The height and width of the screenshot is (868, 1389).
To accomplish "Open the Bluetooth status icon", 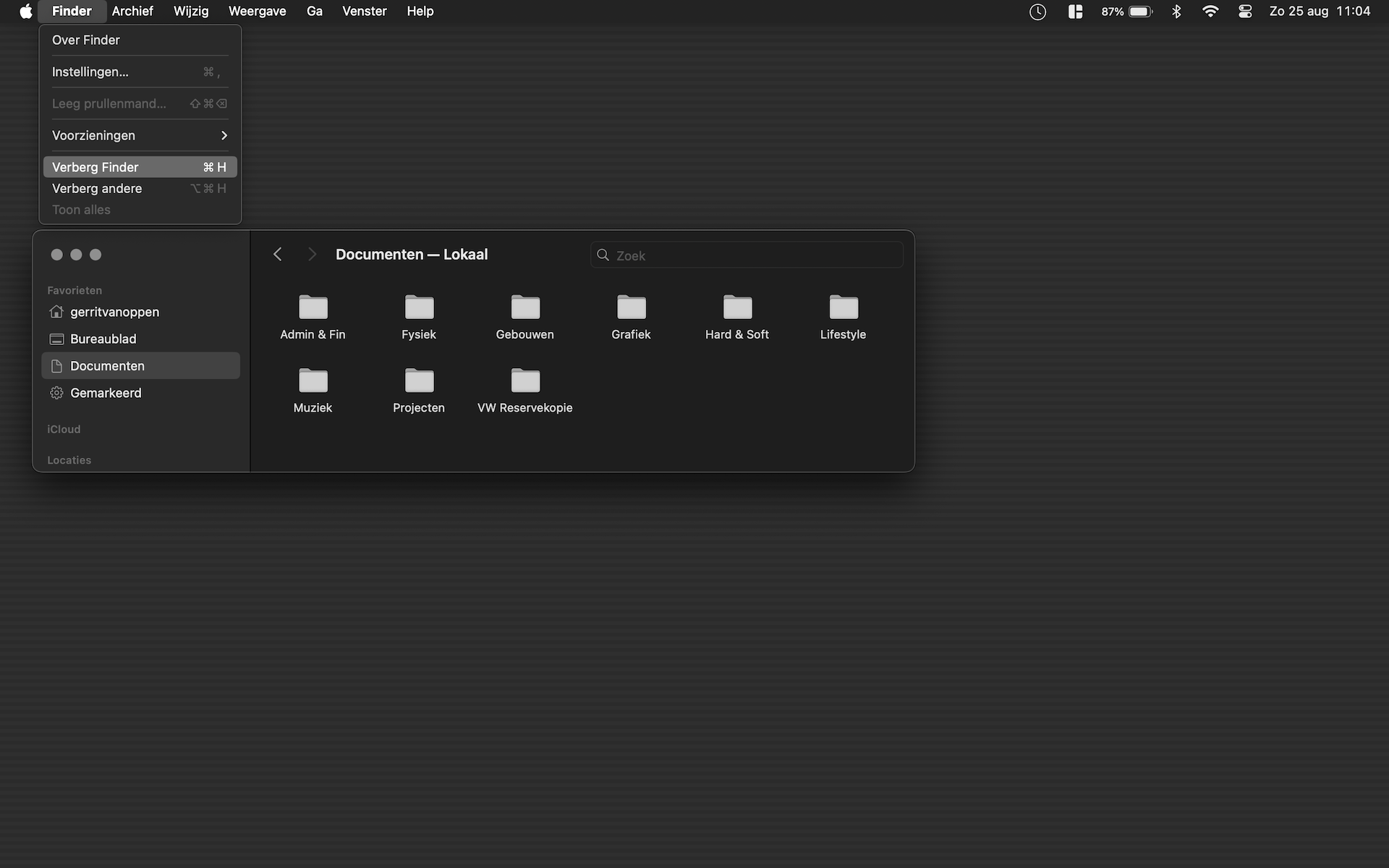I will pyautogui.click(x=1176, y=11).
